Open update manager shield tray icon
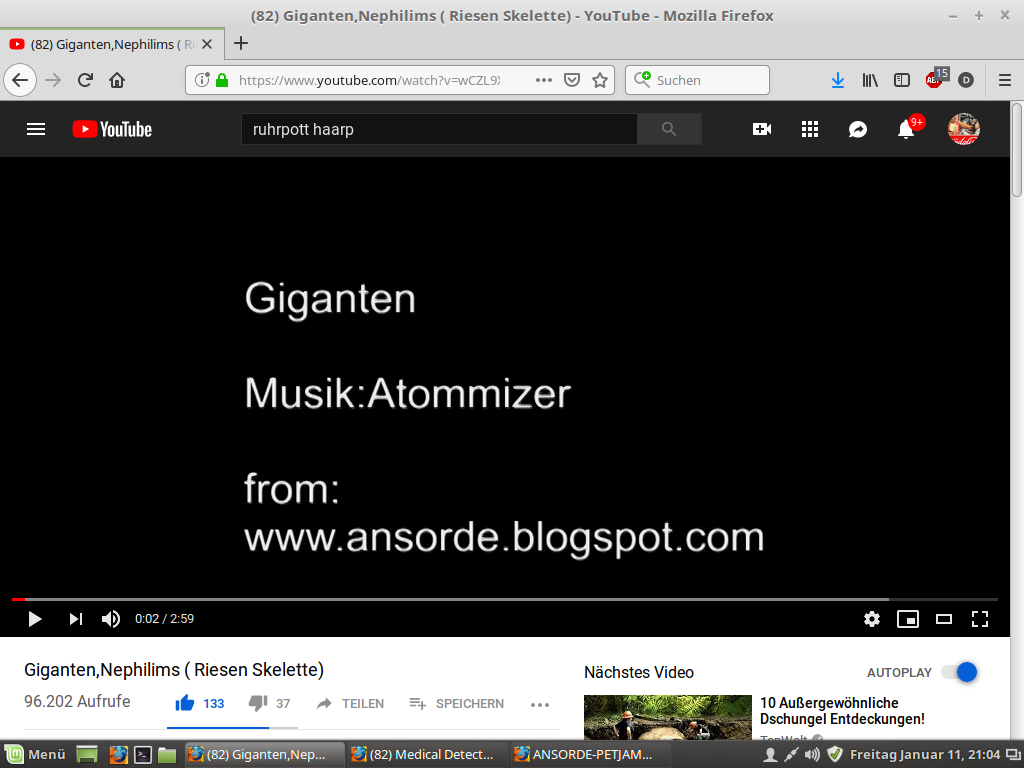Screen dimensions: 1024x768 pyautogui.click(x=834, y=755)
